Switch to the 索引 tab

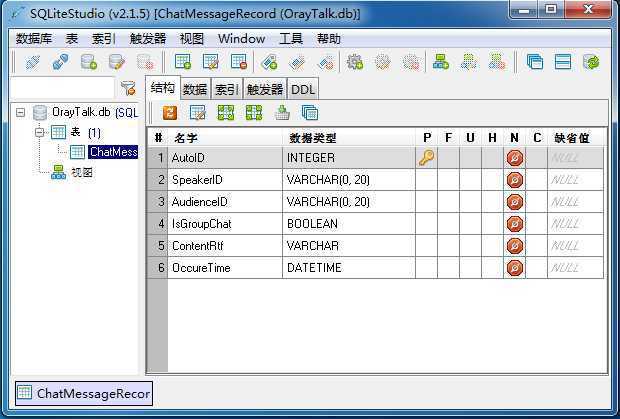click(227, 89)
